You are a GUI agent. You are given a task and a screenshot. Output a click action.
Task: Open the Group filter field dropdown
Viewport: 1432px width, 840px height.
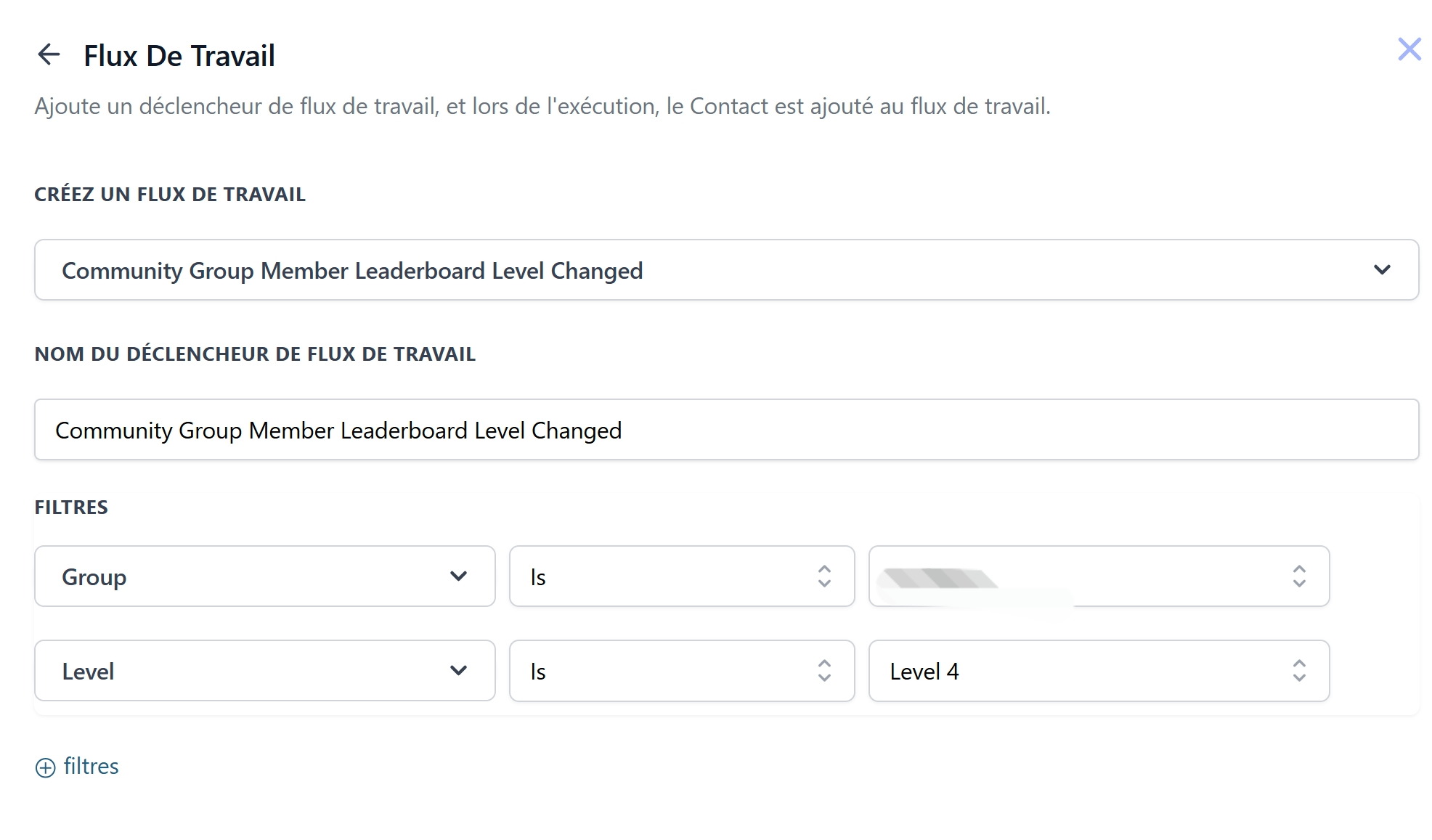pyautogui.click(x=265, y=576)
